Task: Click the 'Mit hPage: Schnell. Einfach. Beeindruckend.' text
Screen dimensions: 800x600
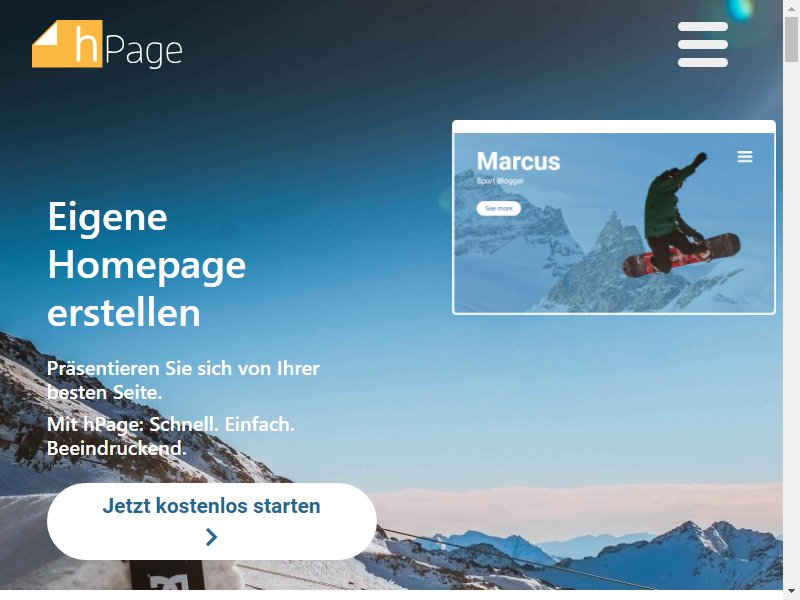Action: [171, 436]
